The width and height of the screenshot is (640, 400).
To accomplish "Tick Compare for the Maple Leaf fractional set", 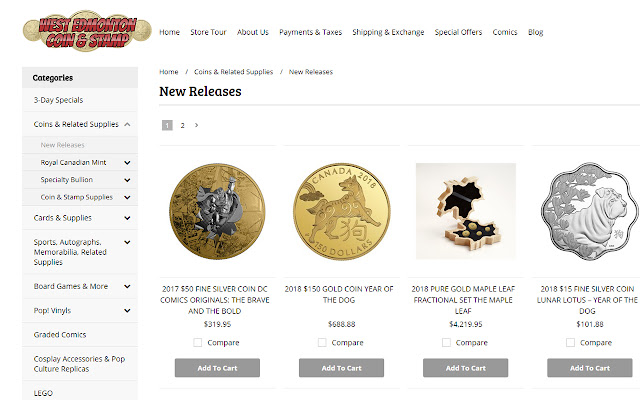I will click(x=446, y=342).
